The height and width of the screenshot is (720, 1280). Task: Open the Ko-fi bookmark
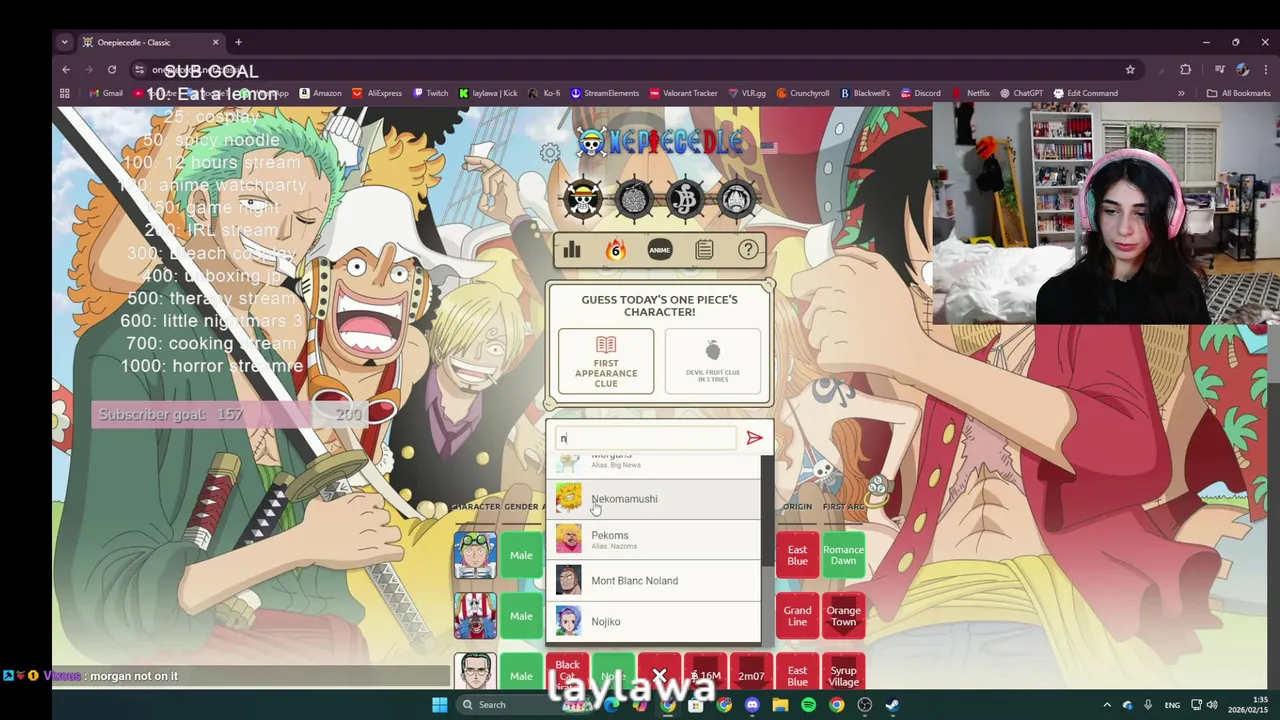click(x=545, y=93)
